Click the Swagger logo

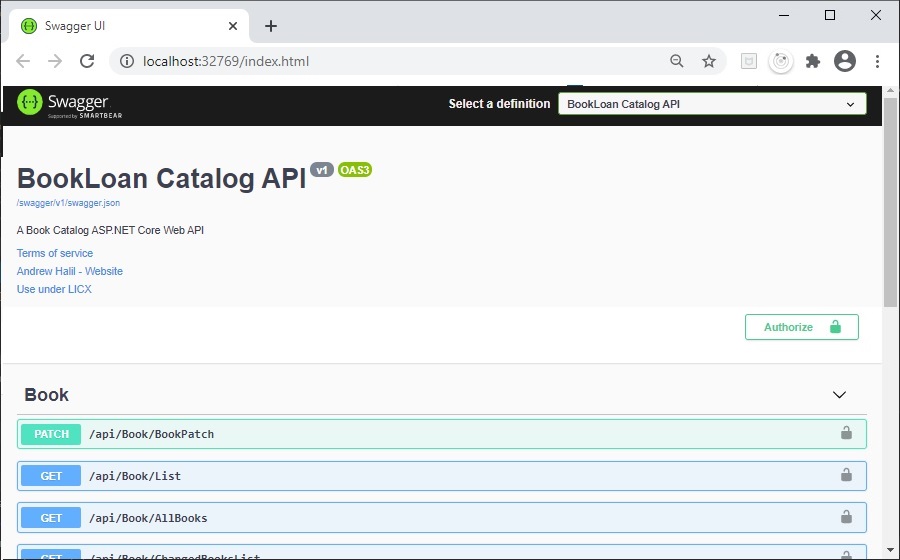[x=69, y=104]
